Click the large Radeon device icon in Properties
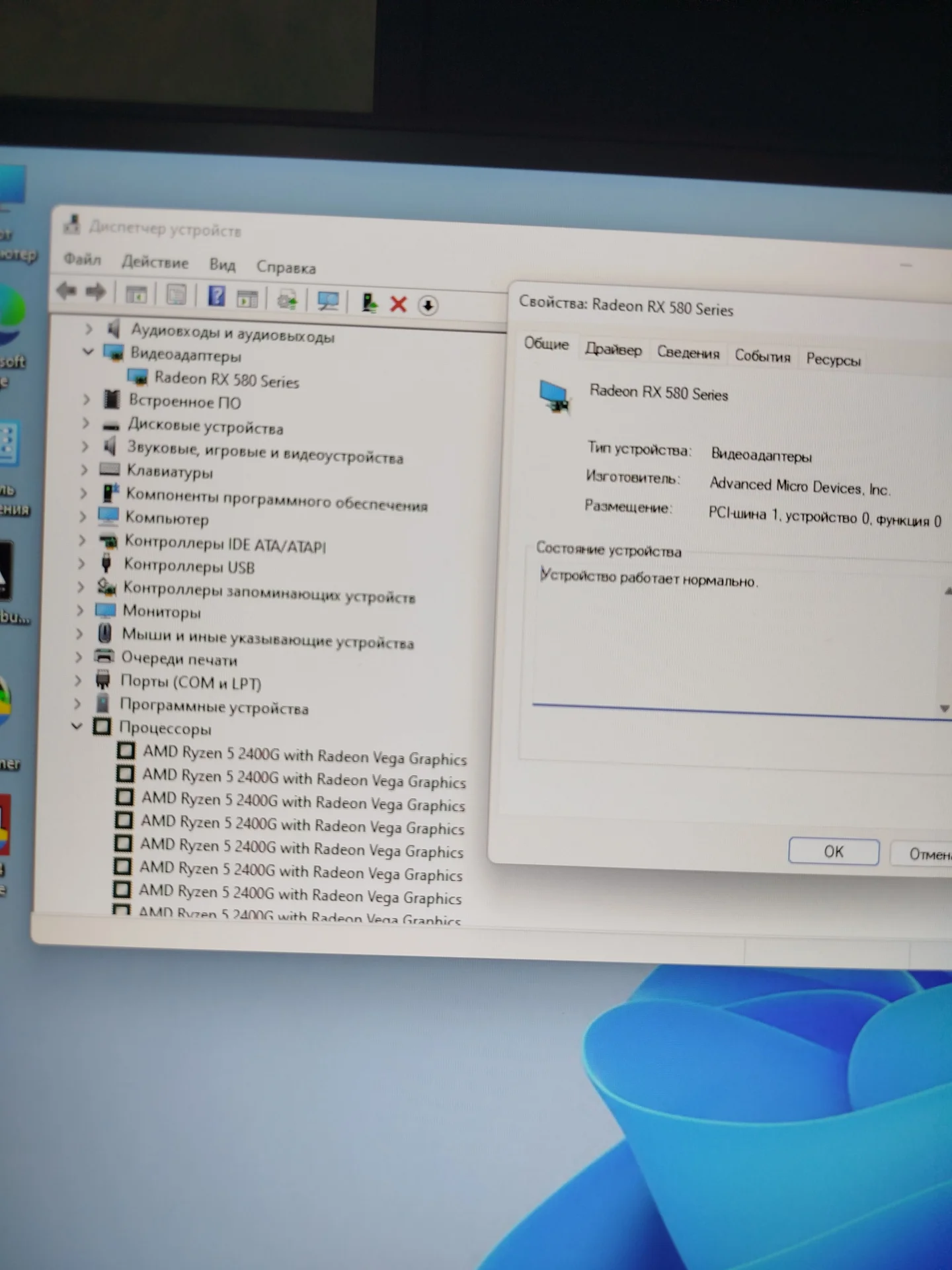 [554, 396]
